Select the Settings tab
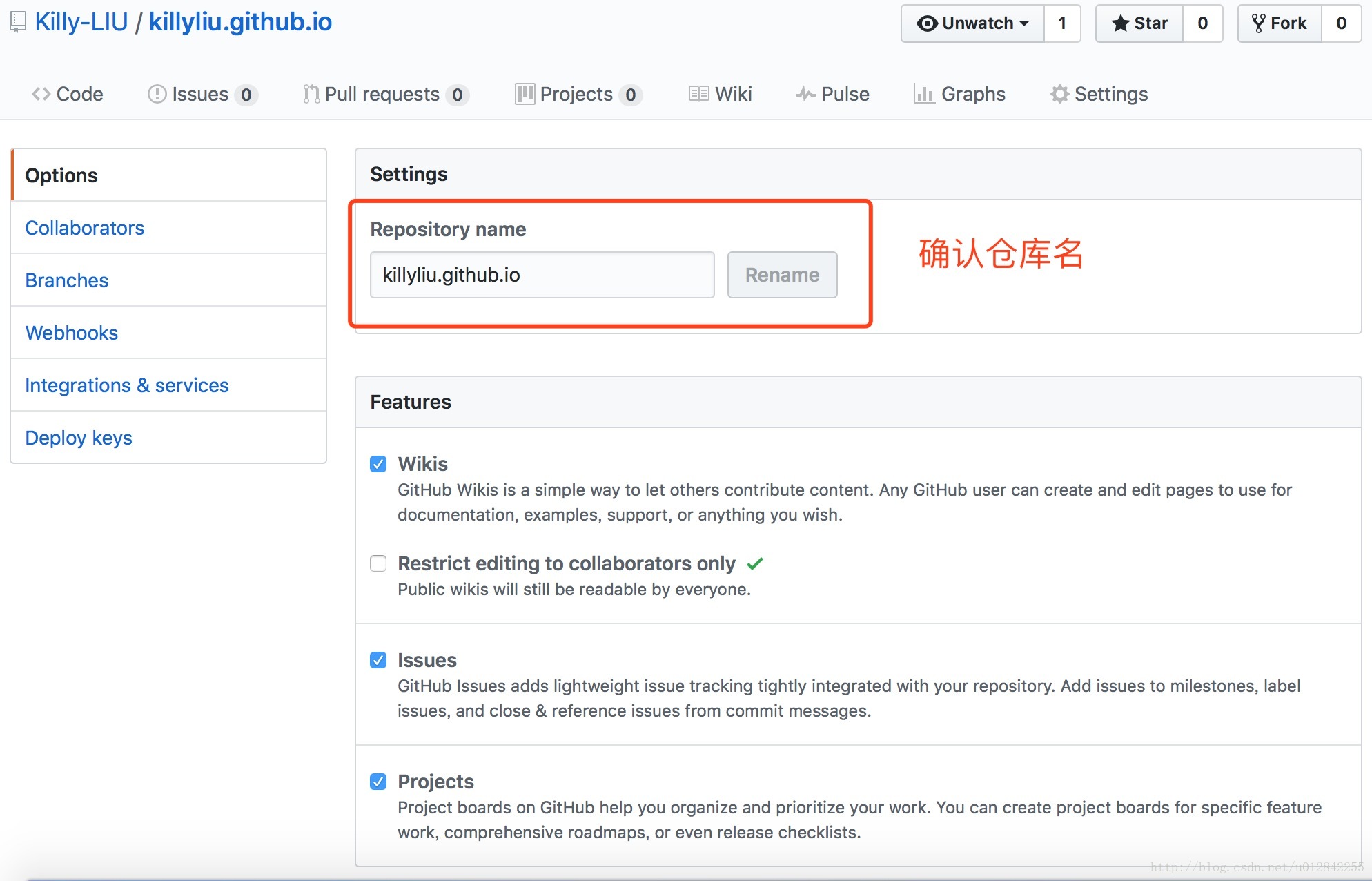Image resolution: width=1372 pixels, height=881 pixels. tap(1099, 94)
